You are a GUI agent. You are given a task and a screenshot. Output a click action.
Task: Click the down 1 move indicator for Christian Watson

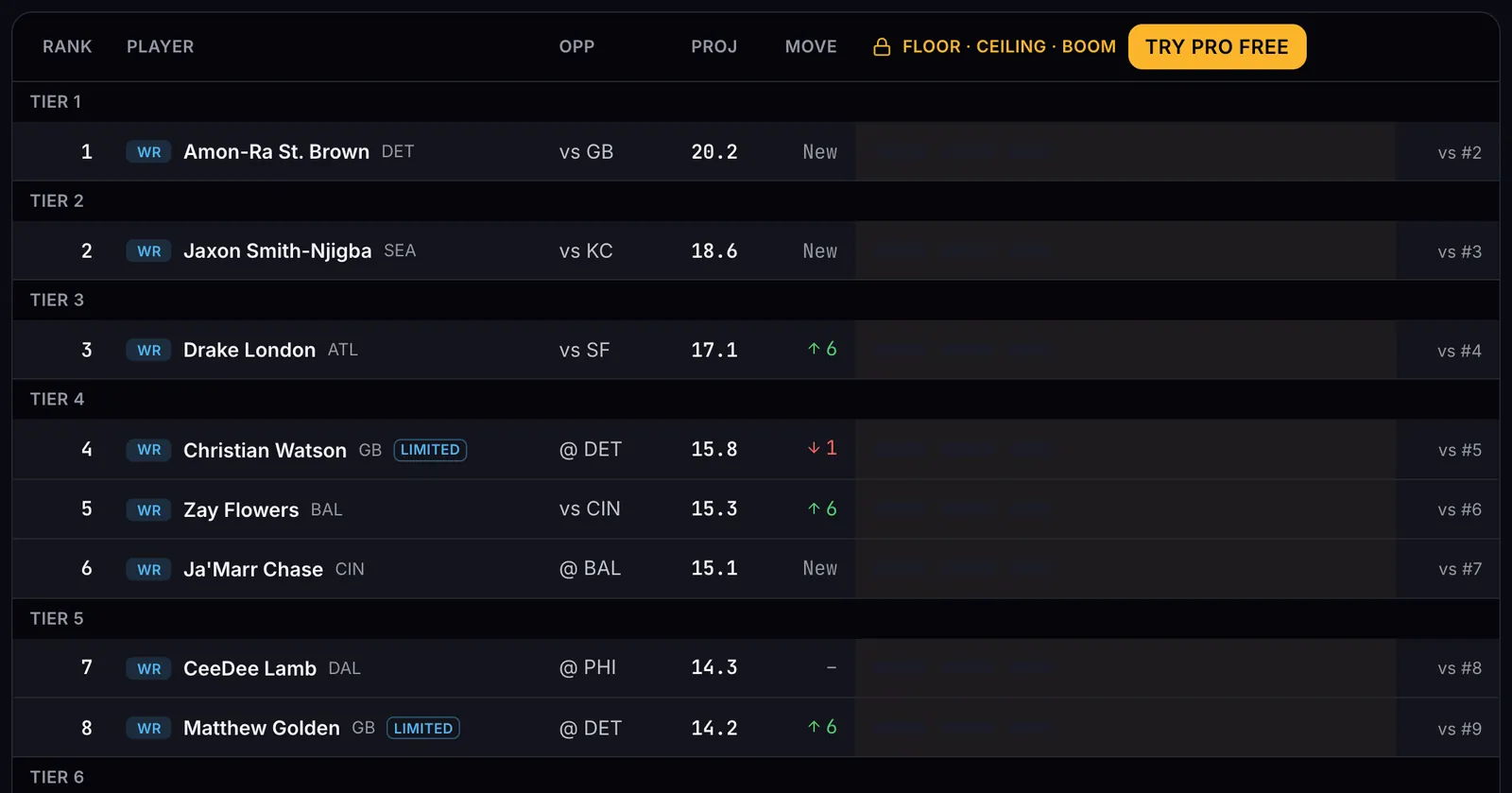pyautogui.click(x=822, y=448)
